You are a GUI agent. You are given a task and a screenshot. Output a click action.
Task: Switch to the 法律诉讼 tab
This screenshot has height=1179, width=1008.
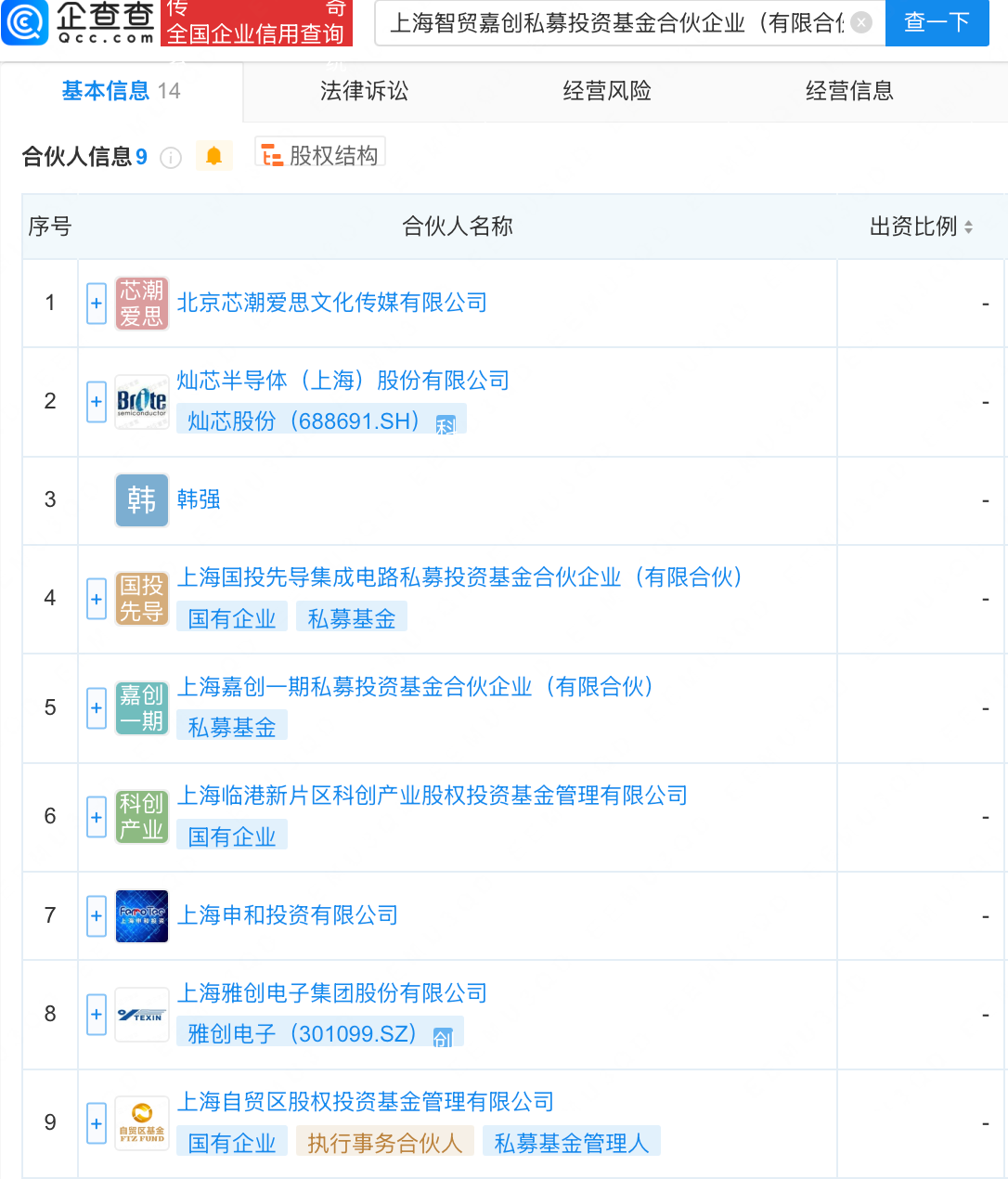coord(364,91)
